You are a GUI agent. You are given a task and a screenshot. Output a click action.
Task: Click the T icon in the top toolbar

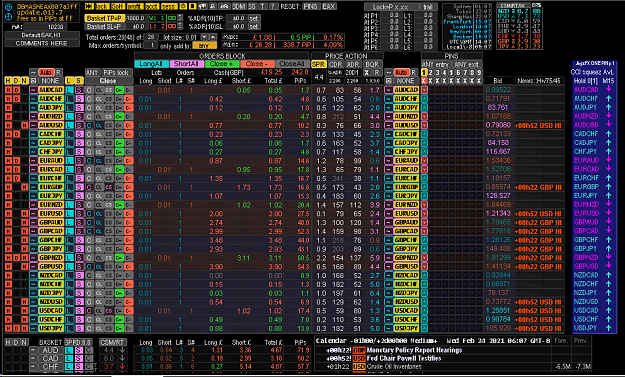263,6
